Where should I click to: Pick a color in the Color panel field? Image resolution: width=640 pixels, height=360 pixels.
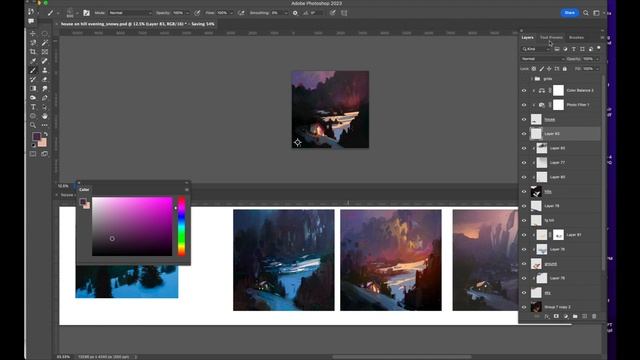pyautogui.click(x=132, y=227)
